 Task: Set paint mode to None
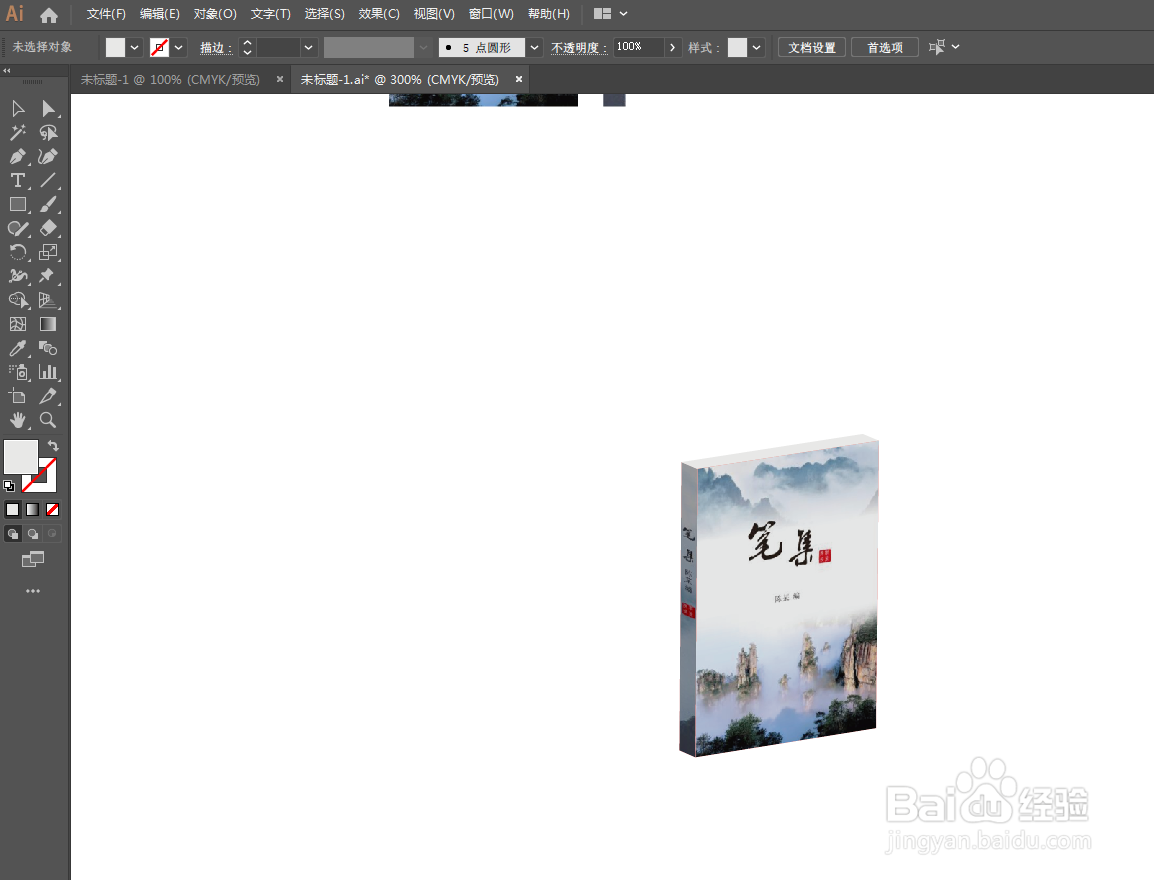pos(52,509)
